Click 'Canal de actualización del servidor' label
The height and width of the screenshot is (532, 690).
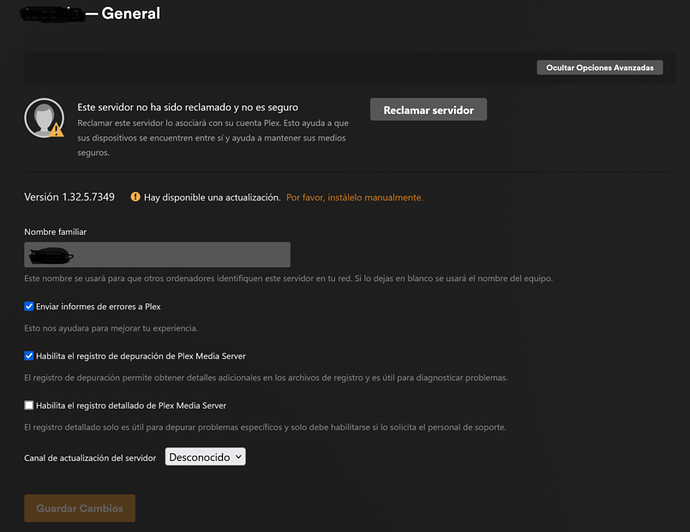click(x=90, y=458)
